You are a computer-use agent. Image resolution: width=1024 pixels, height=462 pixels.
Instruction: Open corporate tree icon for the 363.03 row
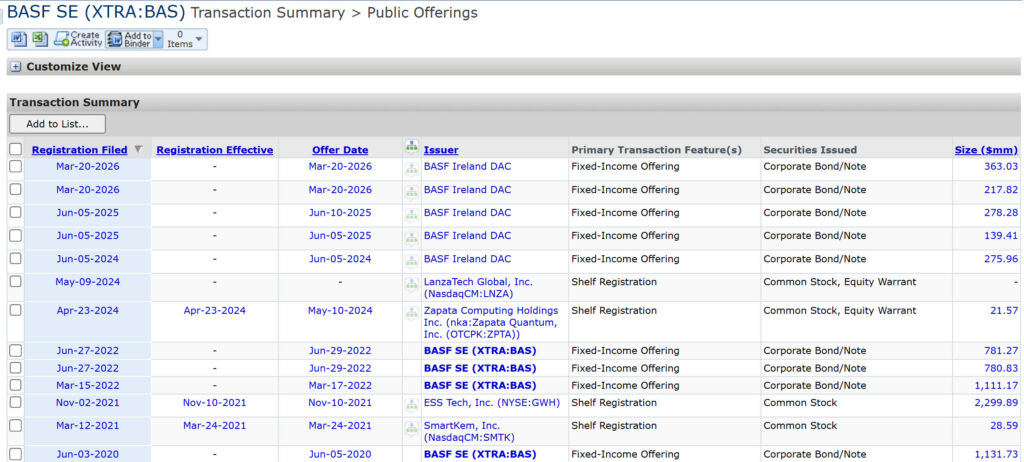[411, 169]
